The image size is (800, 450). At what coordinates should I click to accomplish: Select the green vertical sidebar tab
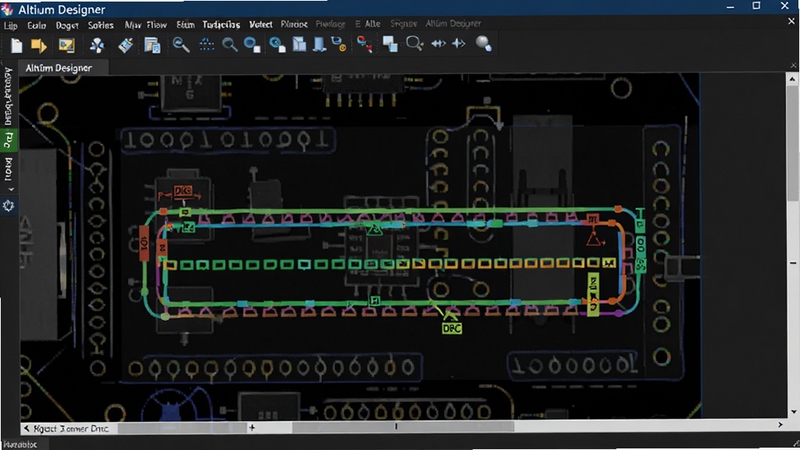pos(8,140)
